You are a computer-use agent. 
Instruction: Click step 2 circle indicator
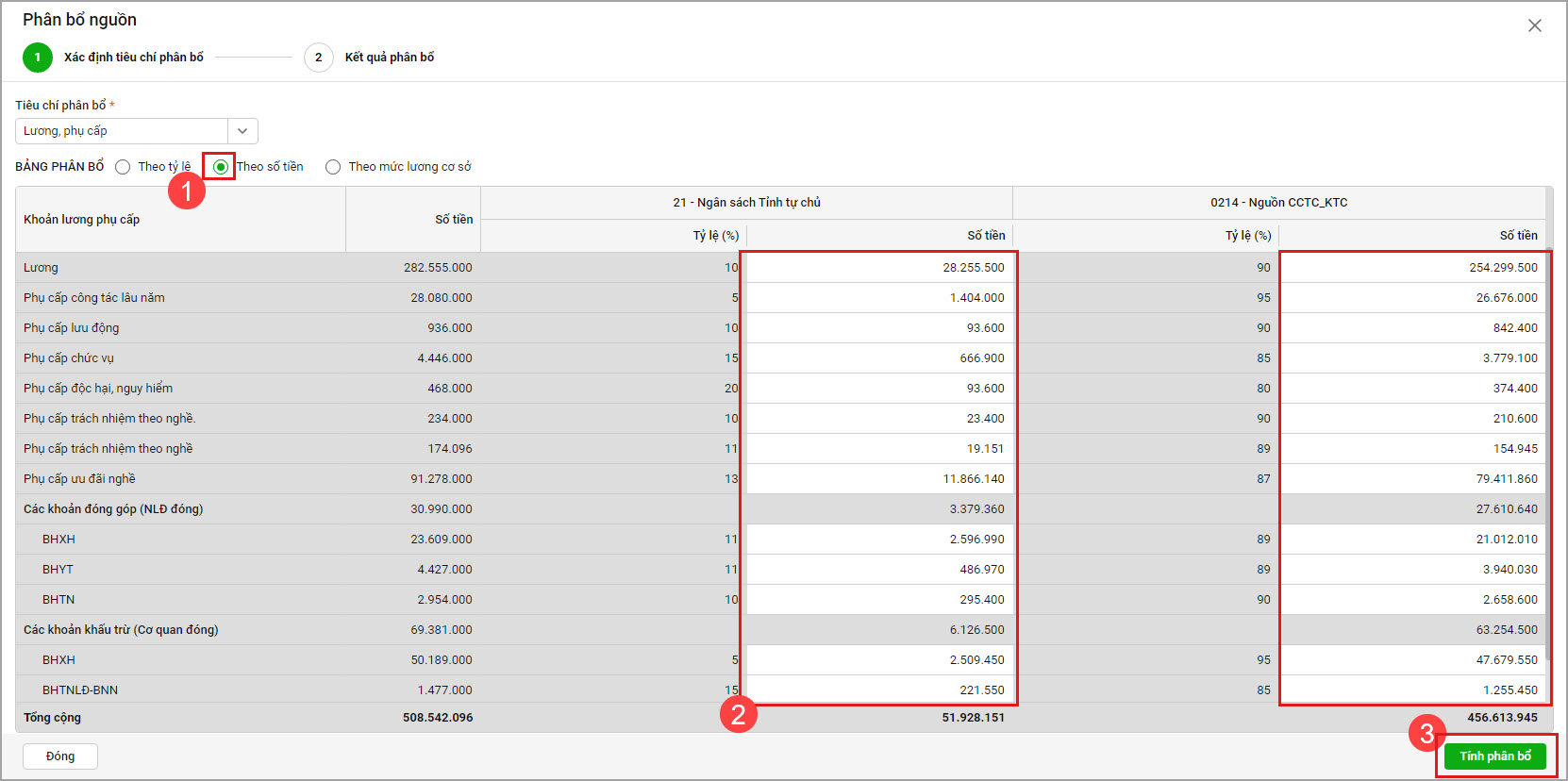coord(319,58)
